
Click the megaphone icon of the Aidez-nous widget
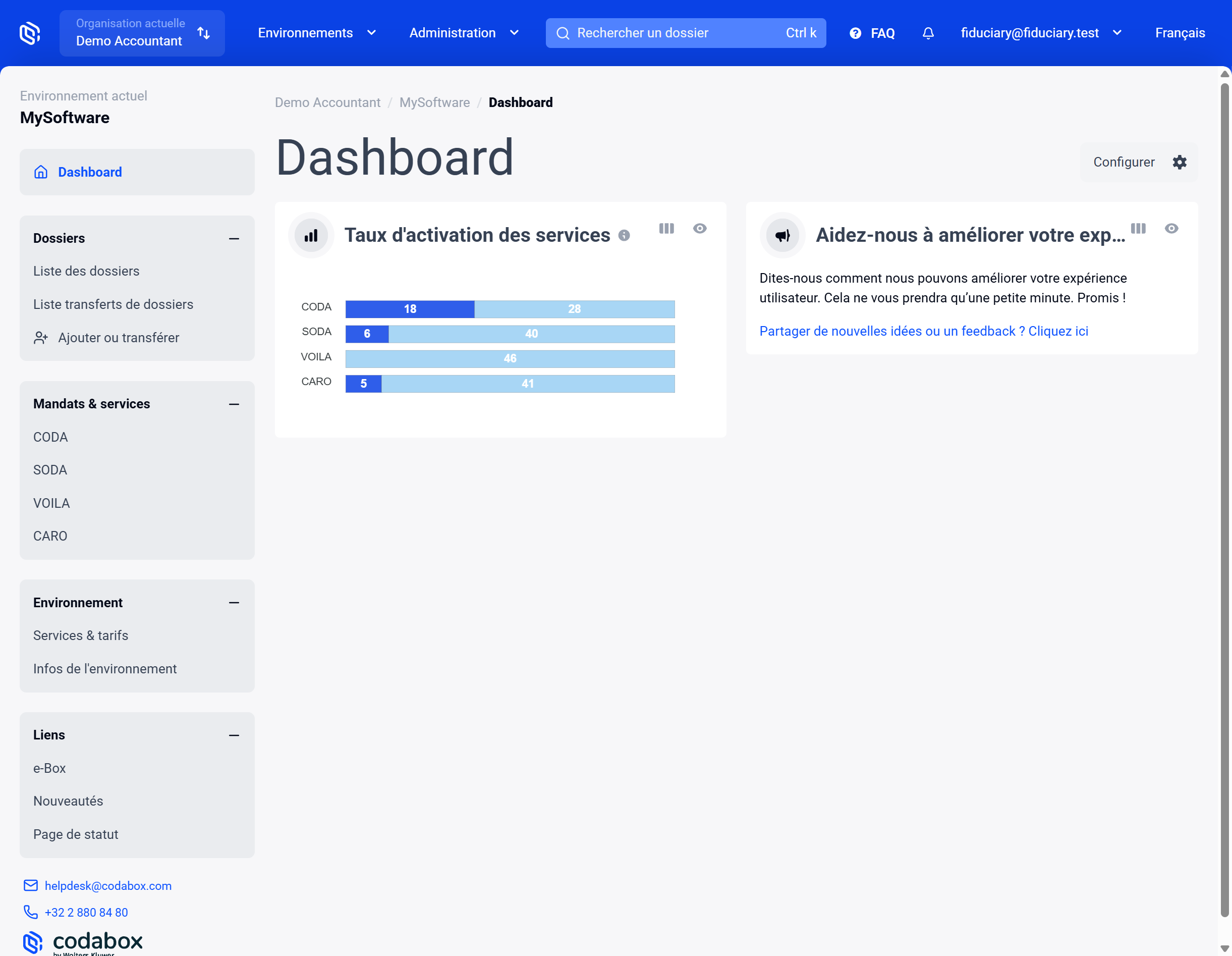(782, 235)
